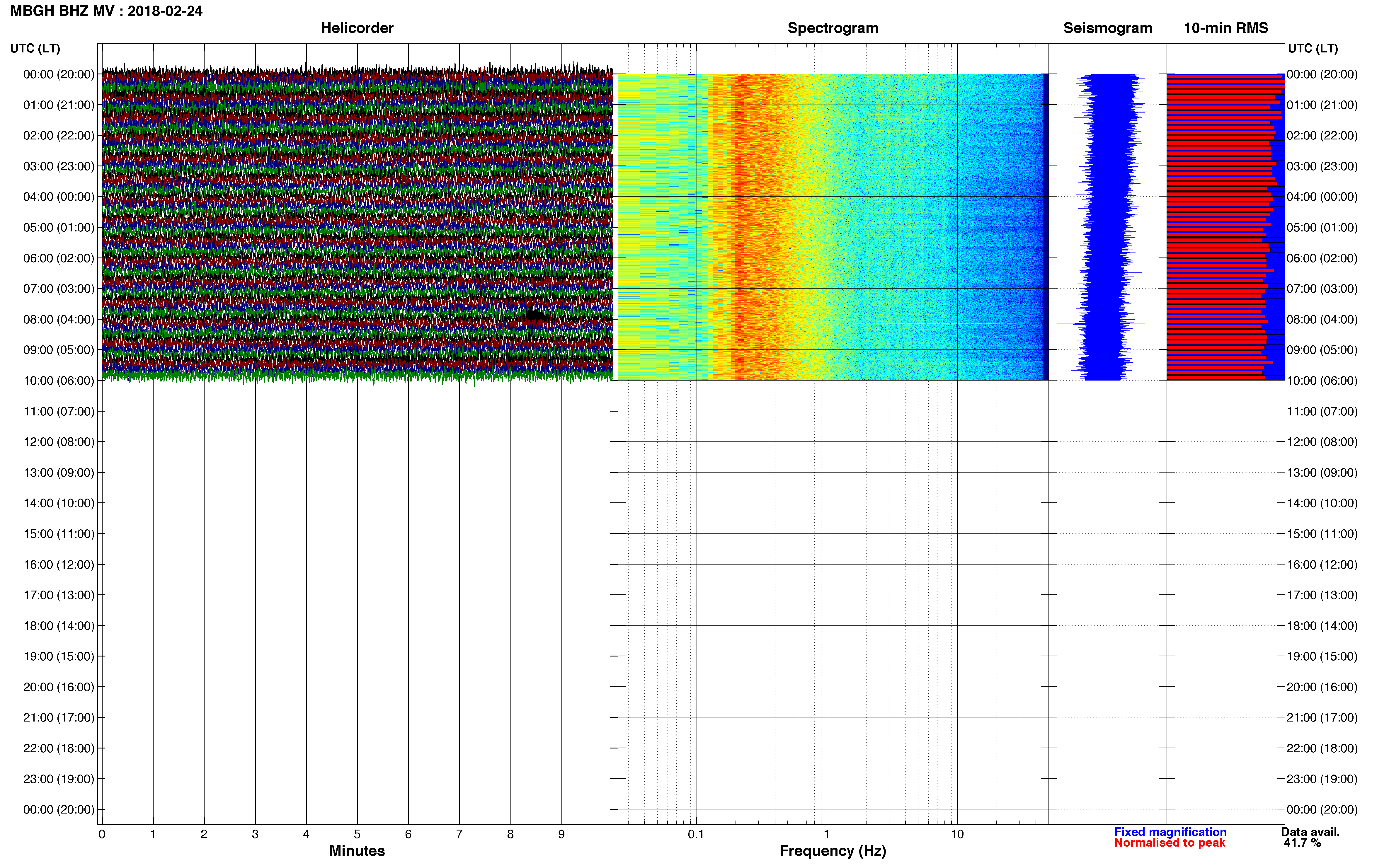Click the left '04:00 (00:00)' time label

(x=59, y=197)
